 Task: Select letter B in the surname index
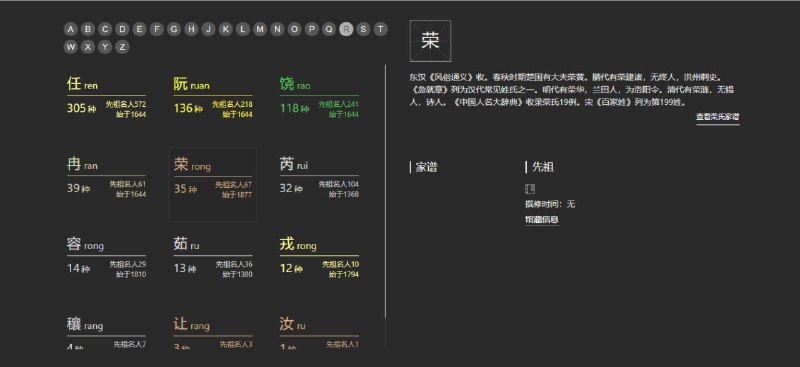88,29
